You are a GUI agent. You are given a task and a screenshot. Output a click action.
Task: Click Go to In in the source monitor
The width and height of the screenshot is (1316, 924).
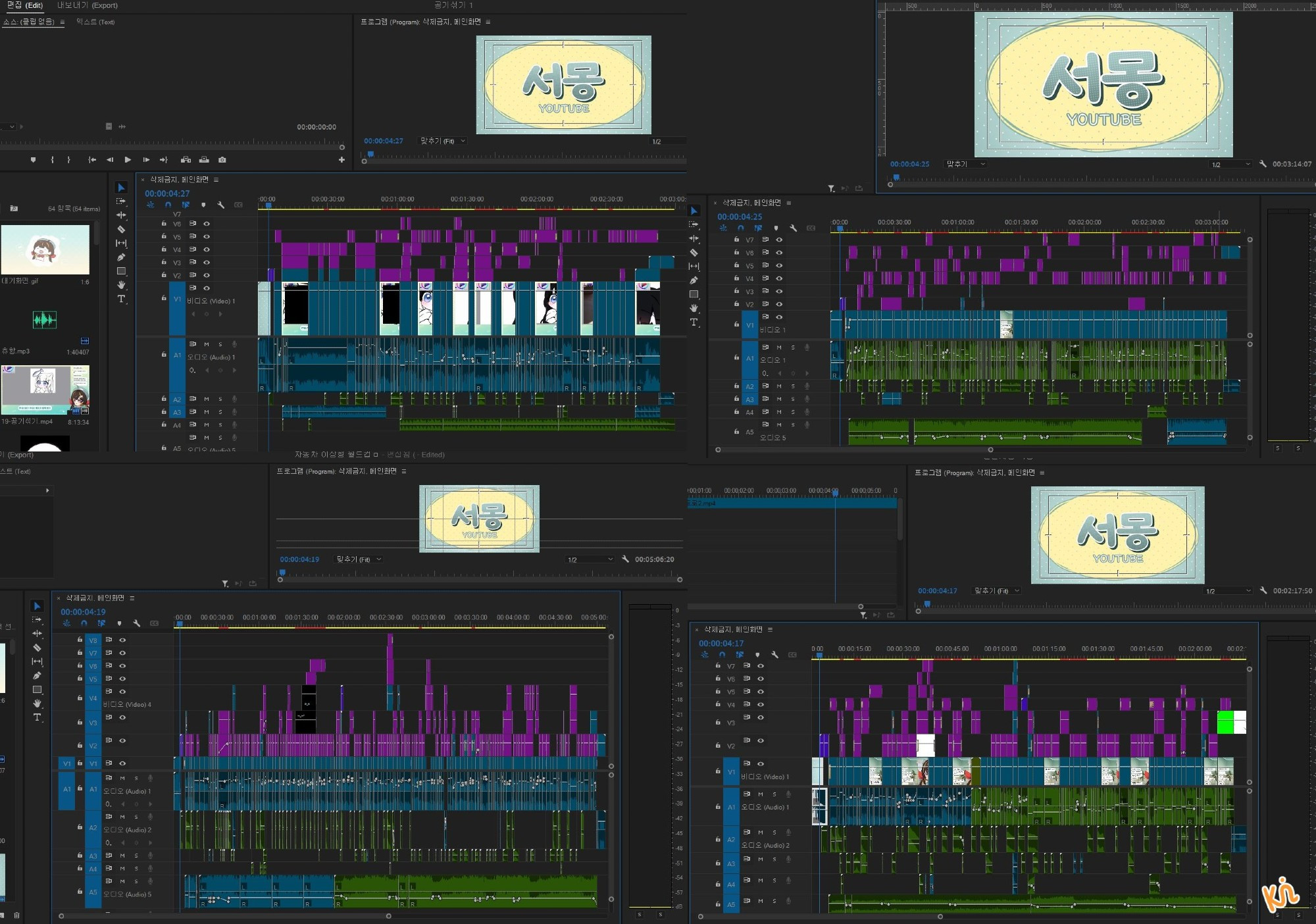click(92, 160)
